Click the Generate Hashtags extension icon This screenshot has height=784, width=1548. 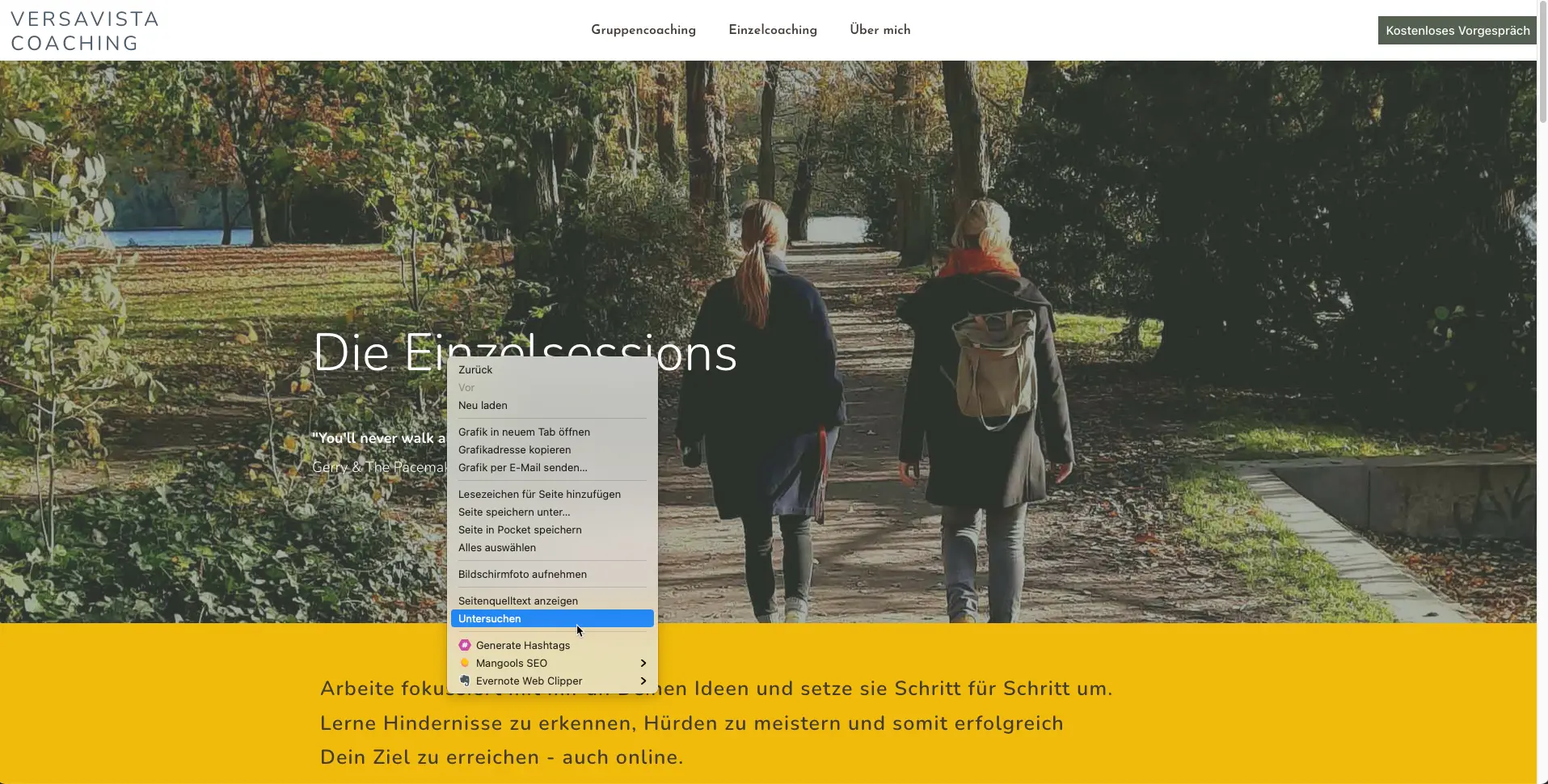[465, 645]
